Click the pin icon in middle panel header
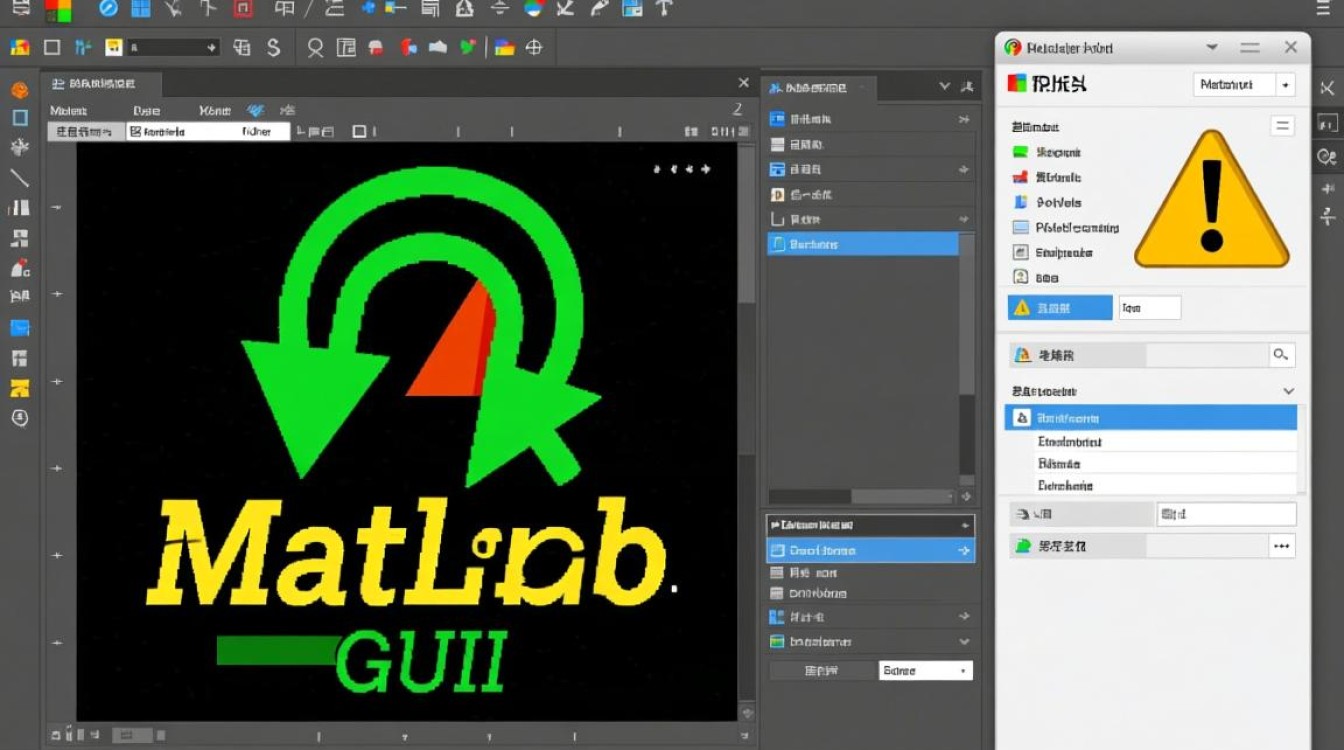Viewport: 1344px width, 750px height. pos(967,88)
